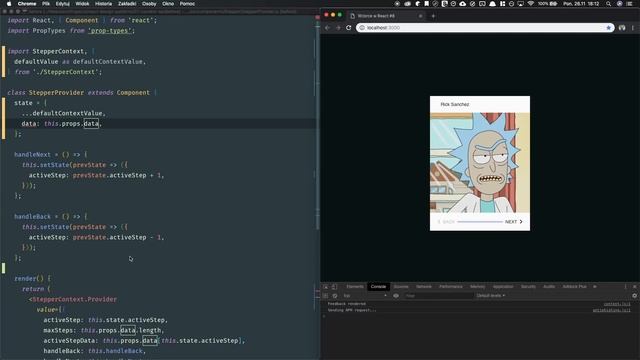The image size is (640, 360).
Task: Open Wi-Fi status in menu bar
Action: (530, 4)
